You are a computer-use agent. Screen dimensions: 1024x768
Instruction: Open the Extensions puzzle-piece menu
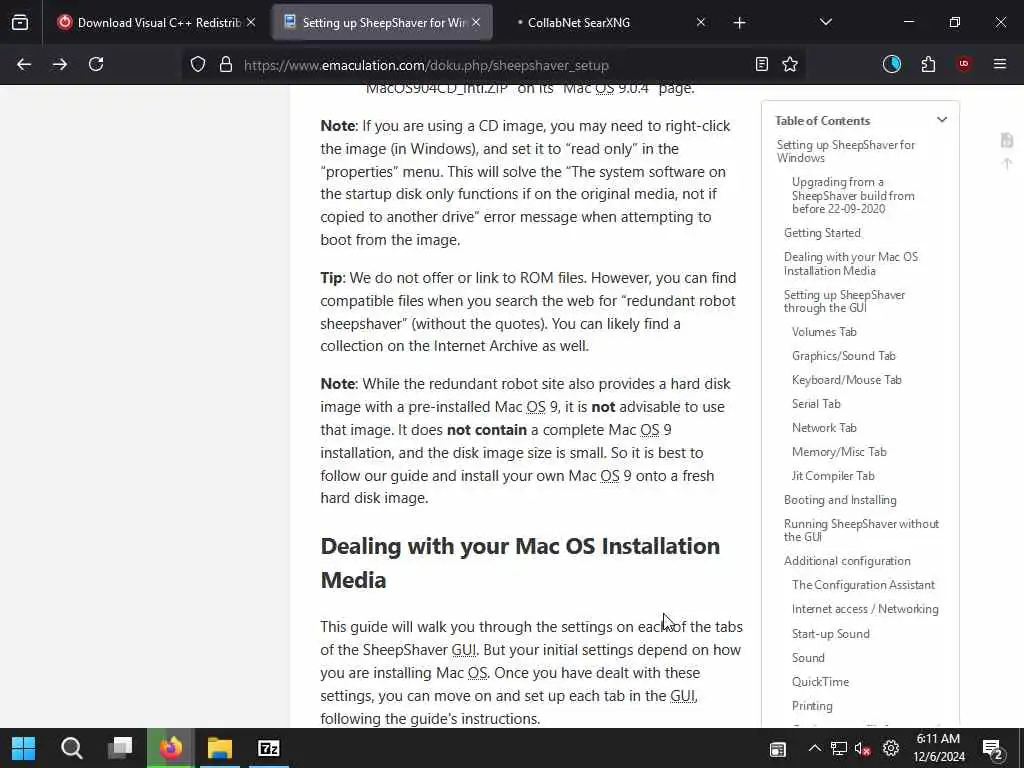(928, 64)
